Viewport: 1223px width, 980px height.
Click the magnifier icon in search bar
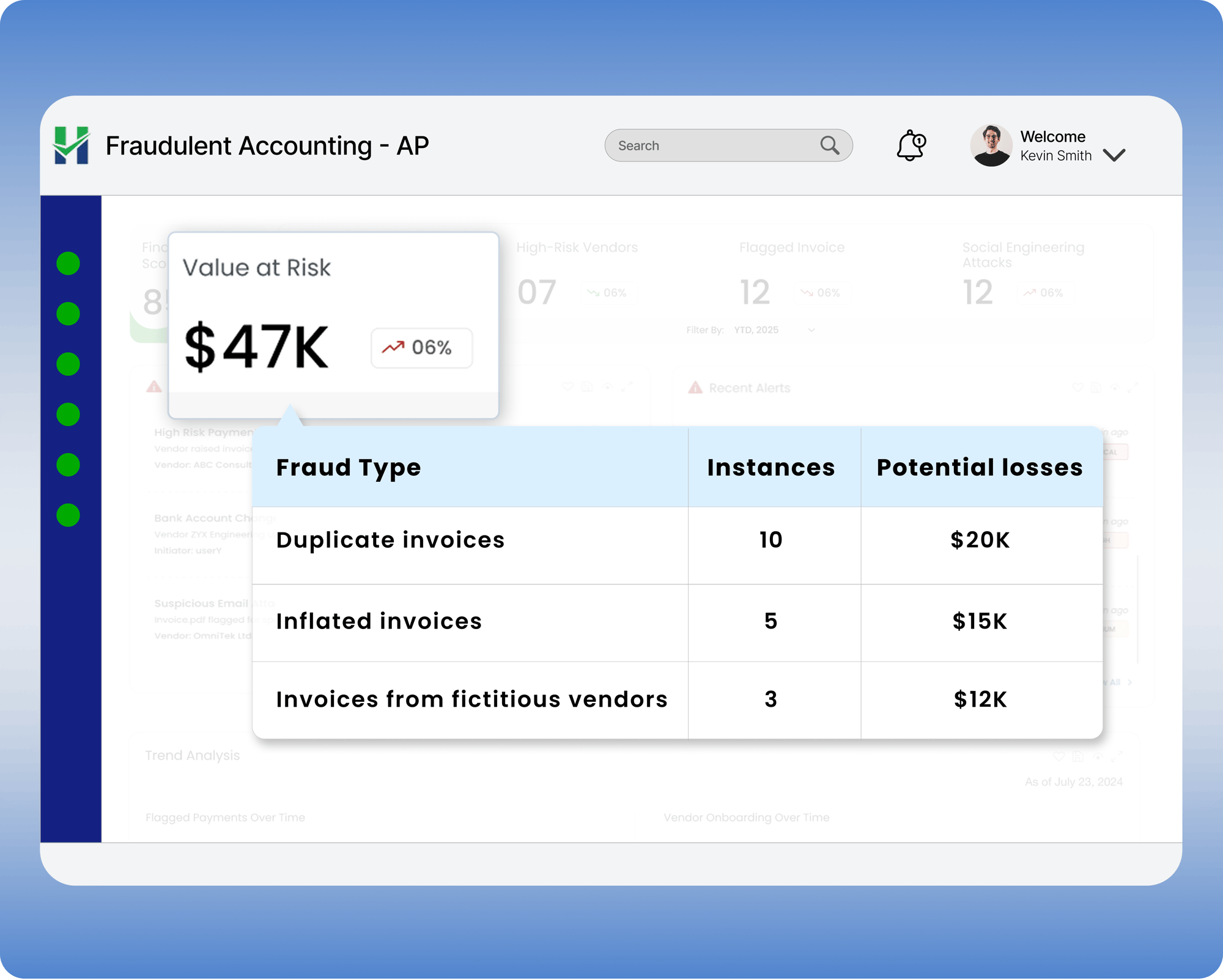pos(829,146)
